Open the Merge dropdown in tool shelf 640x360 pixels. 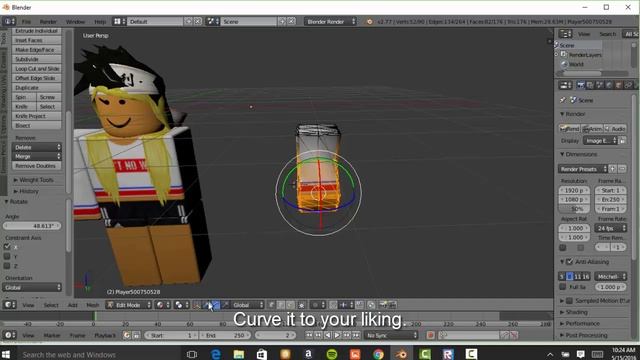(x=37, y=156)
